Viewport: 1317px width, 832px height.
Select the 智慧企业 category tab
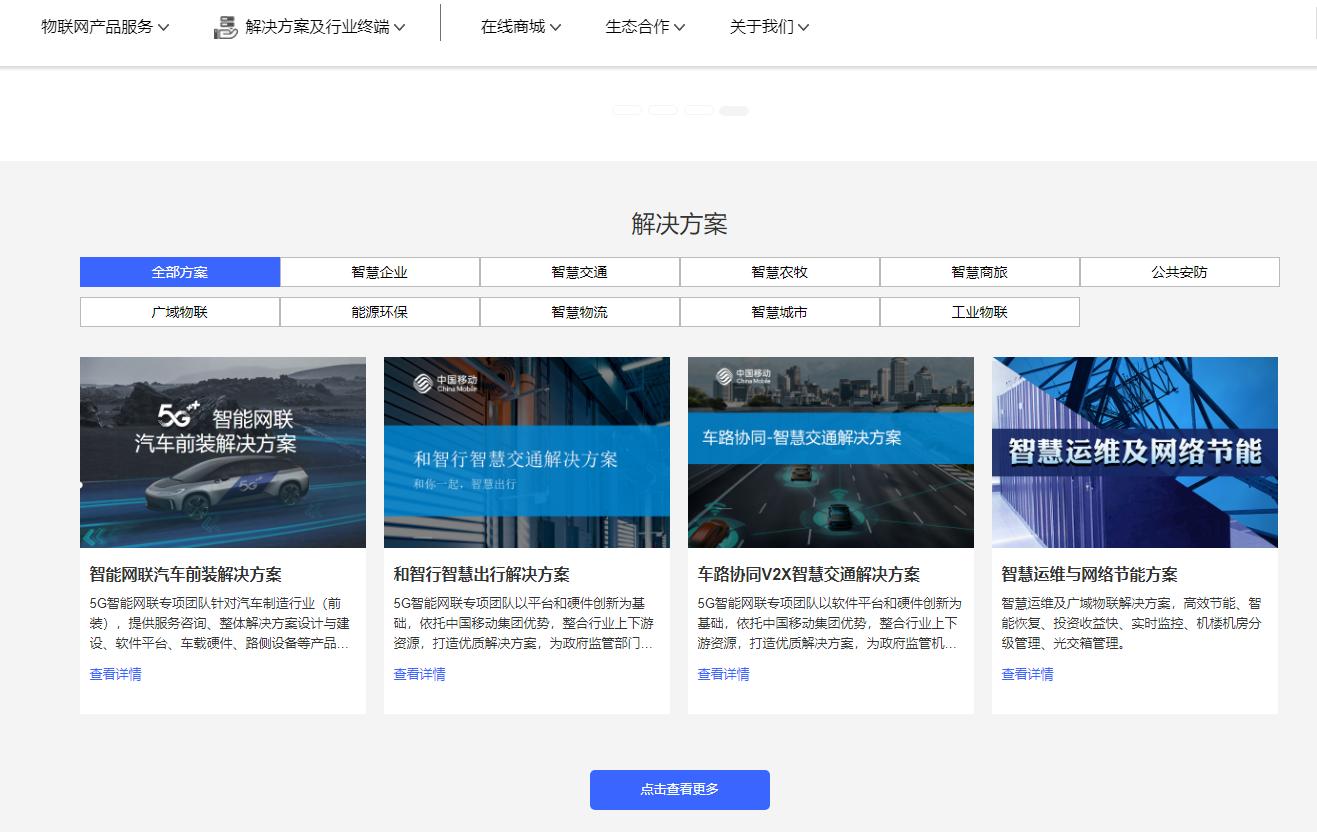click(x=379, y=271)
